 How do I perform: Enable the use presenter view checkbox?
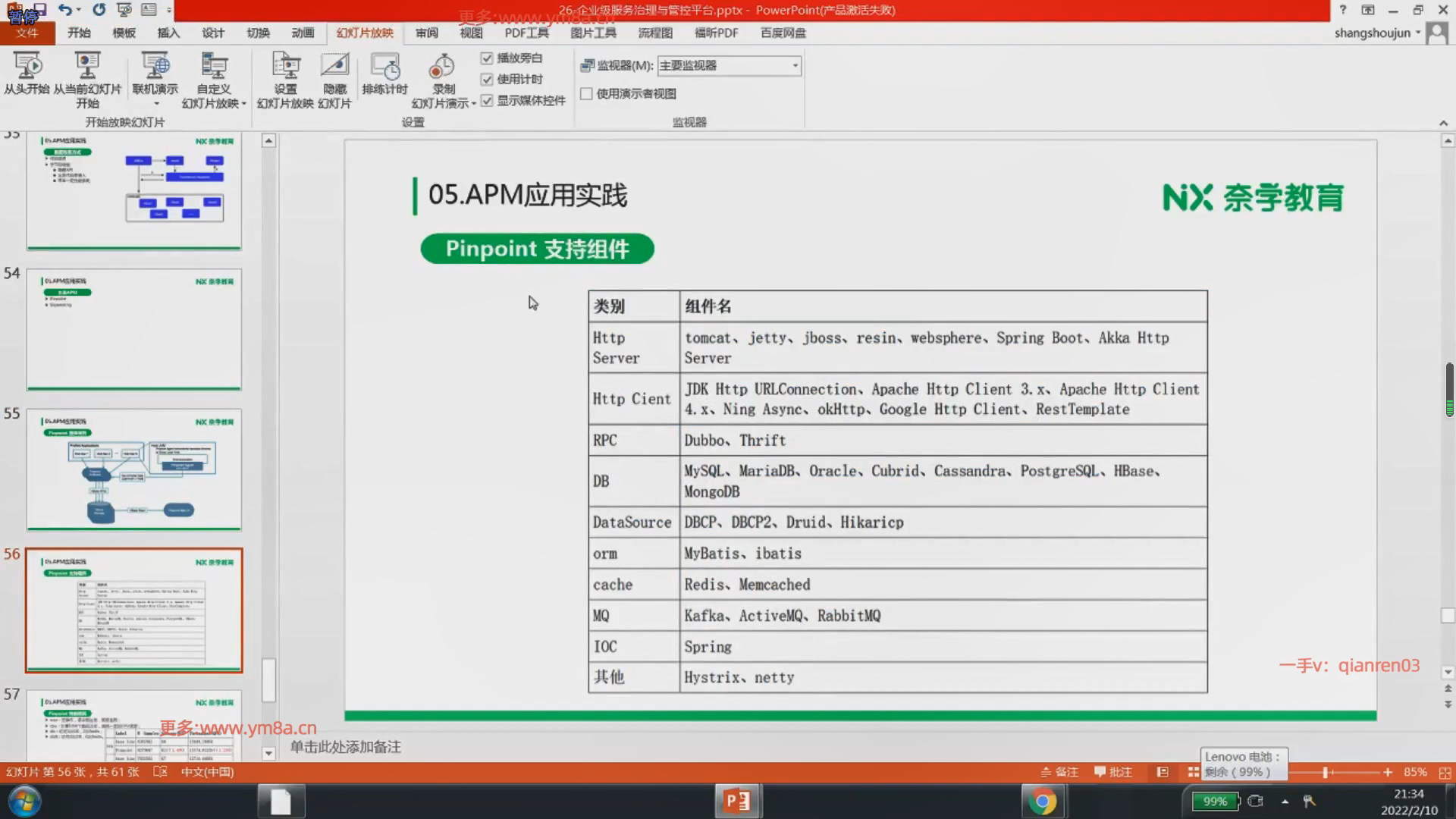[586, 94]
